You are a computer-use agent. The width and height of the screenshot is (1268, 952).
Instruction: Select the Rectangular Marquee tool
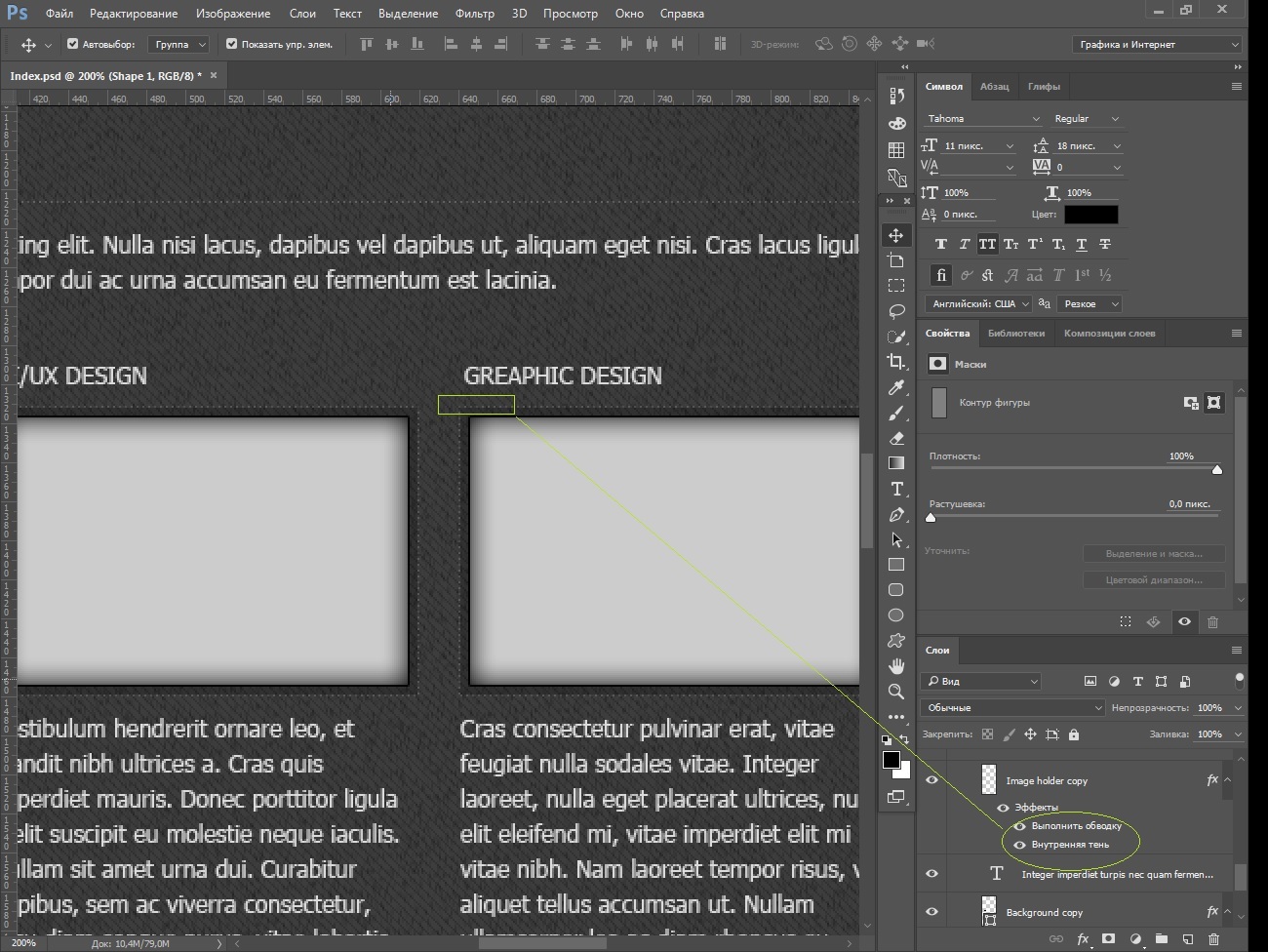coord(896,286)
